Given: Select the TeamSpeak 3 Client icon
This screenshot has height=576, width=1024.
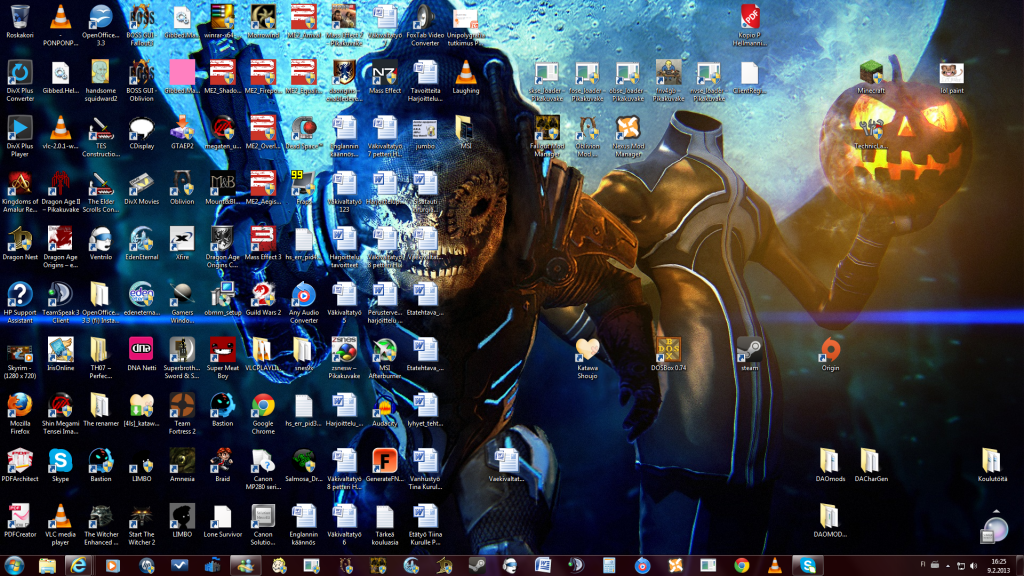Looking at the screenshot, I should [x=60, y=295].
